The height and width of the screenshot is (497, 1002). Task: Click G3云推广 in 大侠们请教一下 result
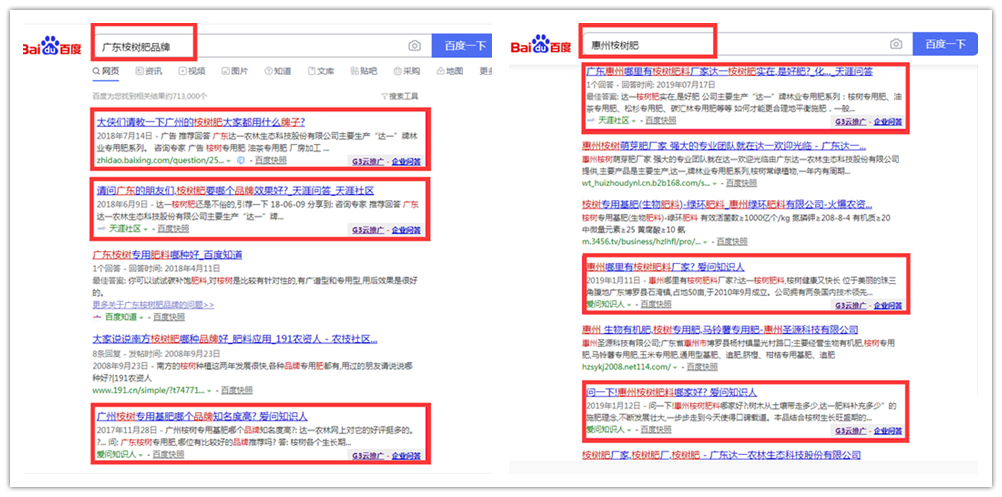click(367, 161)
